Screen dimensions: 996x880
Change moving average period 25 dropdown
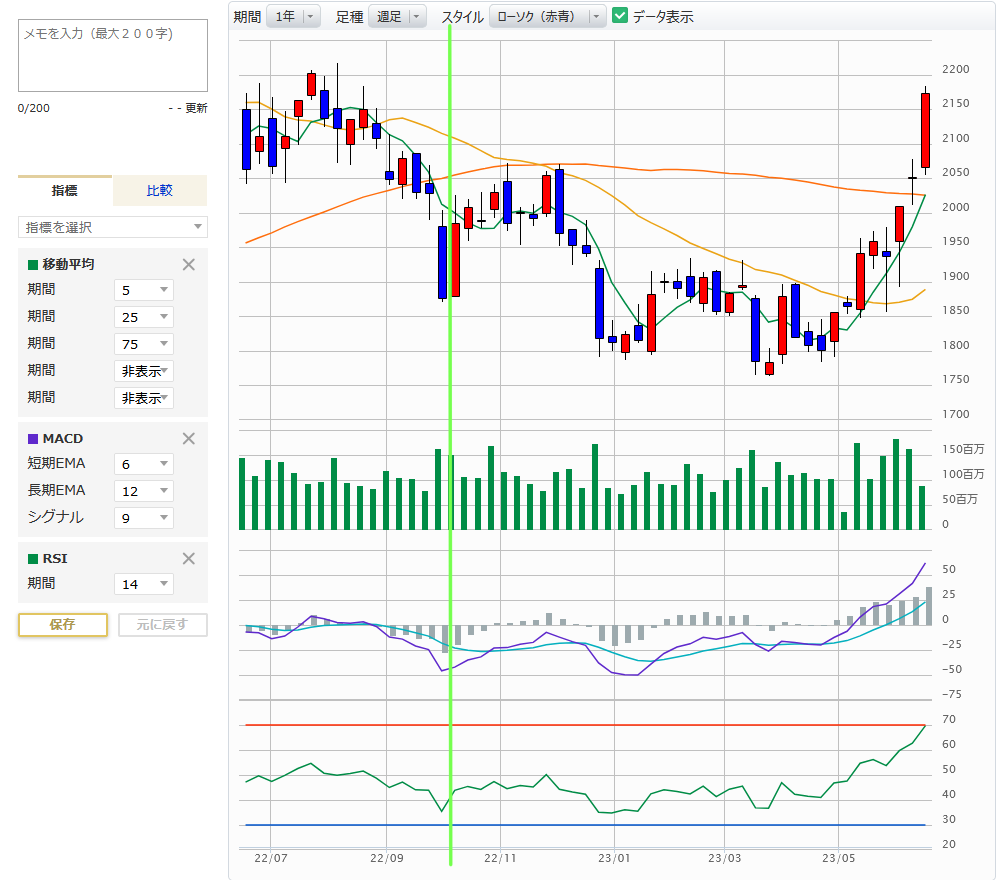(144, 317)
